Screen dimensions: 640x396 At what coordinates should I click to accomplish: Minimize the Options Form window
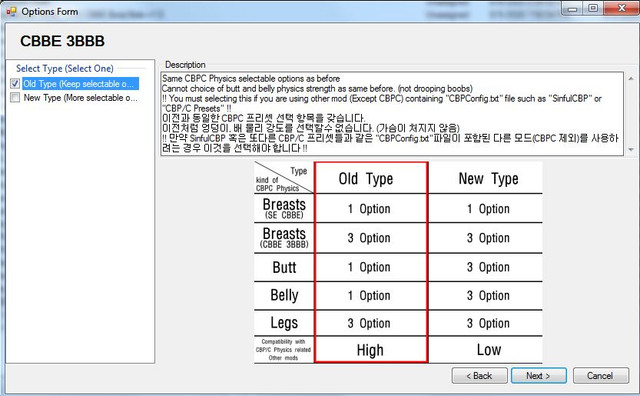pos(573,9)
